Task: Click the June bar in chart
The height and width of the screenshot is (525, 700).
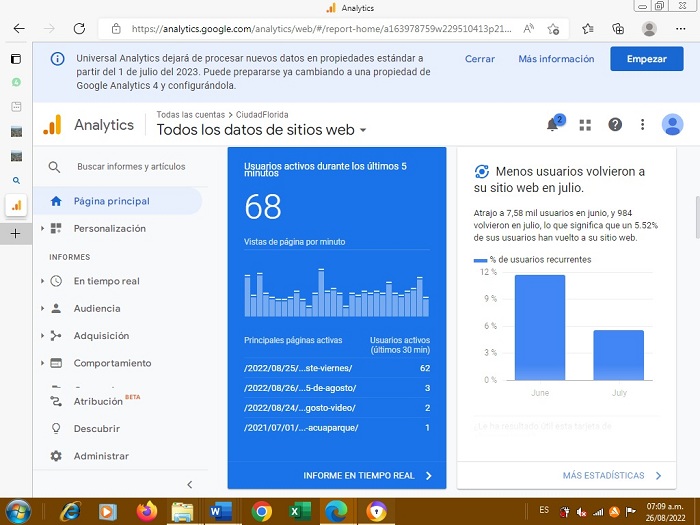Action: (540, 328)
